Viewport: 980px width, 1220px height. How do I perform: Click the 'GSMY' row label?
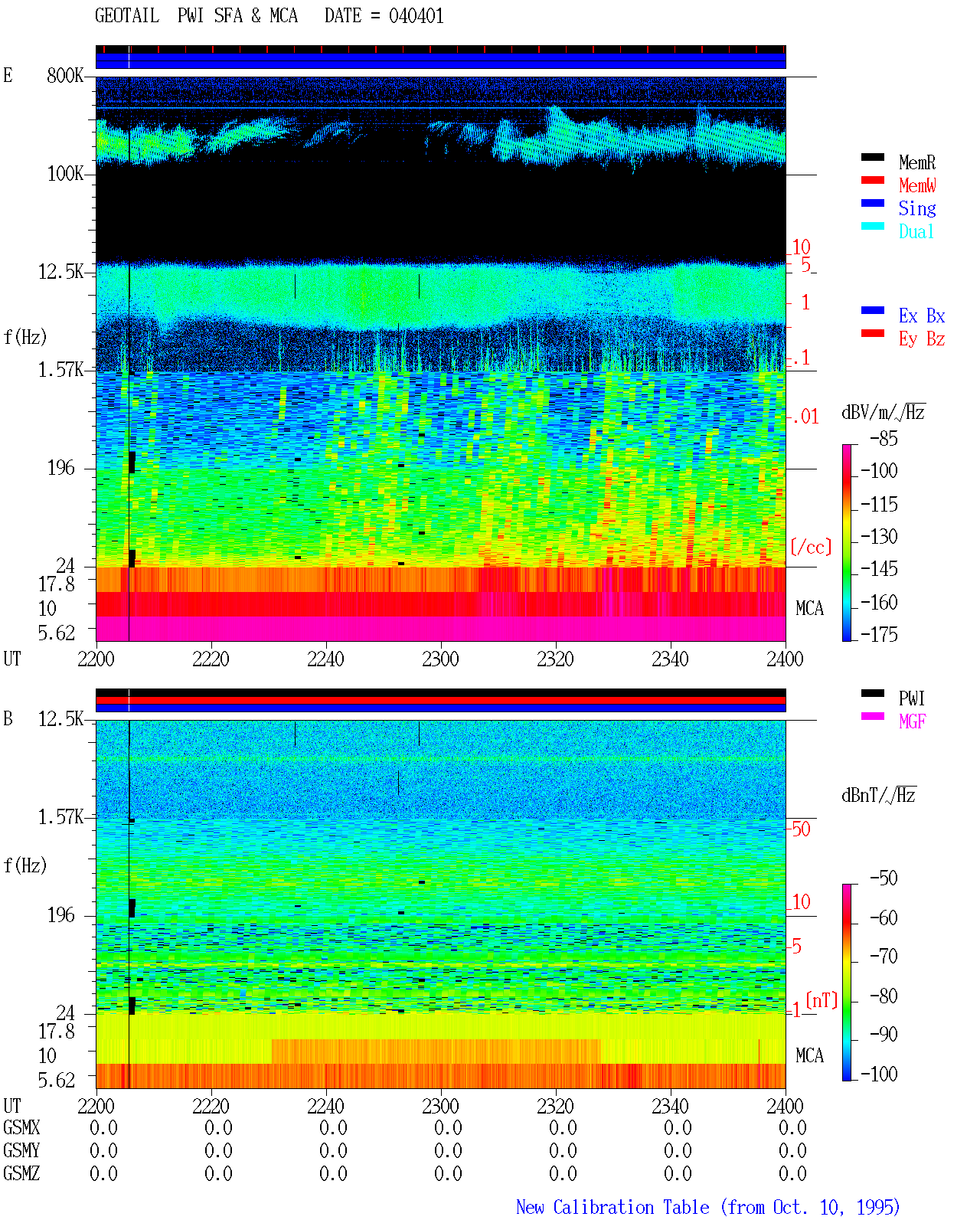tap(21, 1151)
